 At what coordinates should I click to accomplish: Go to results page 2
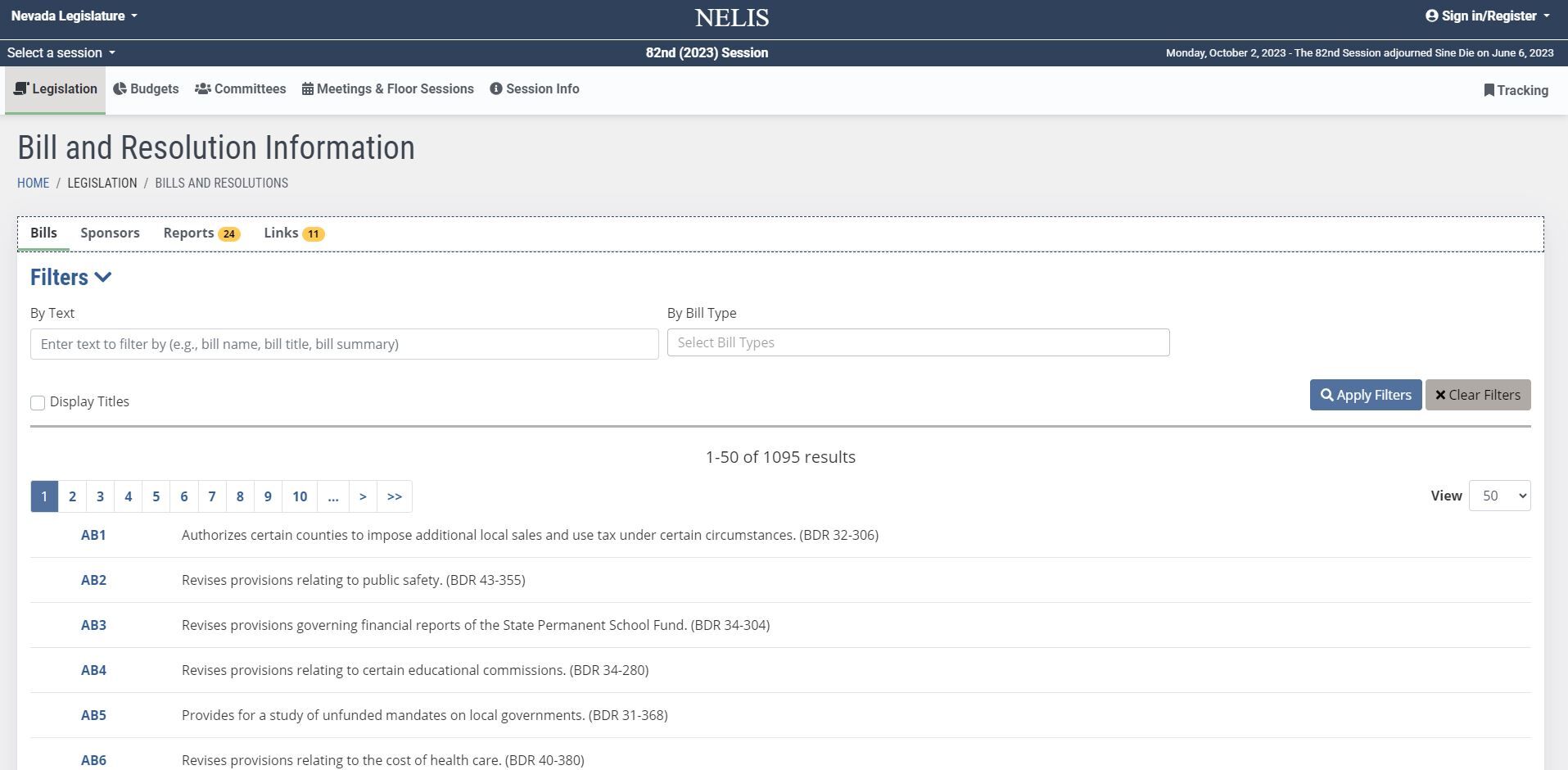(72, 496)
